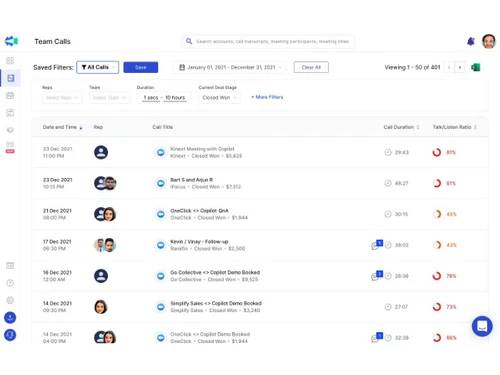Viewport: 500px width, 375px height.
Task: Click the 1 secs minimum duration field
Action: [151, 98]
